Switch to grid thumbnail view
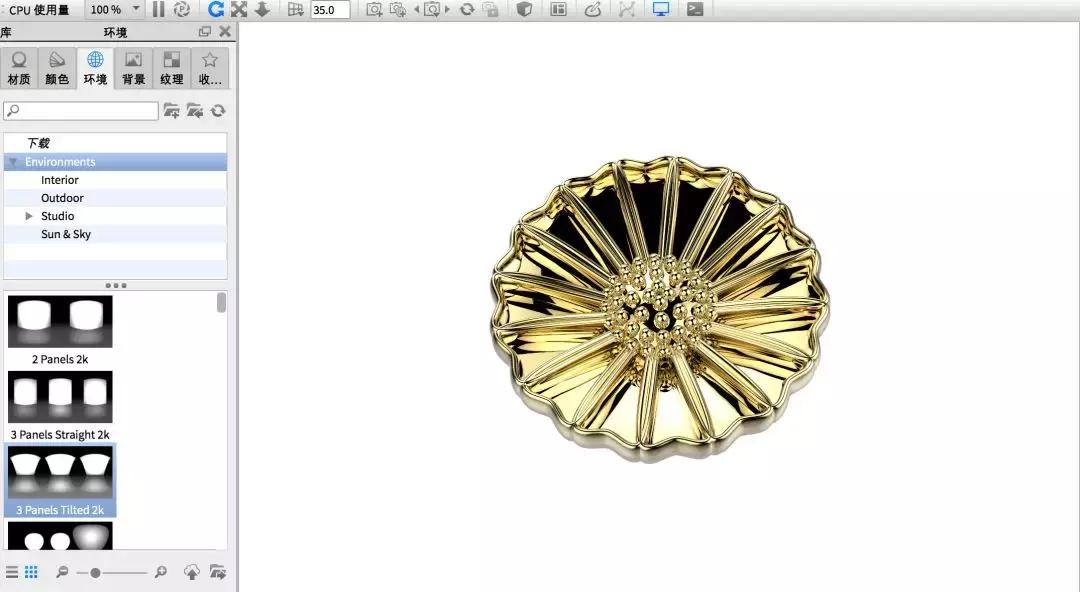Image resolution: width=1080 pixels, height=592 pixels. tap(31, 572)
